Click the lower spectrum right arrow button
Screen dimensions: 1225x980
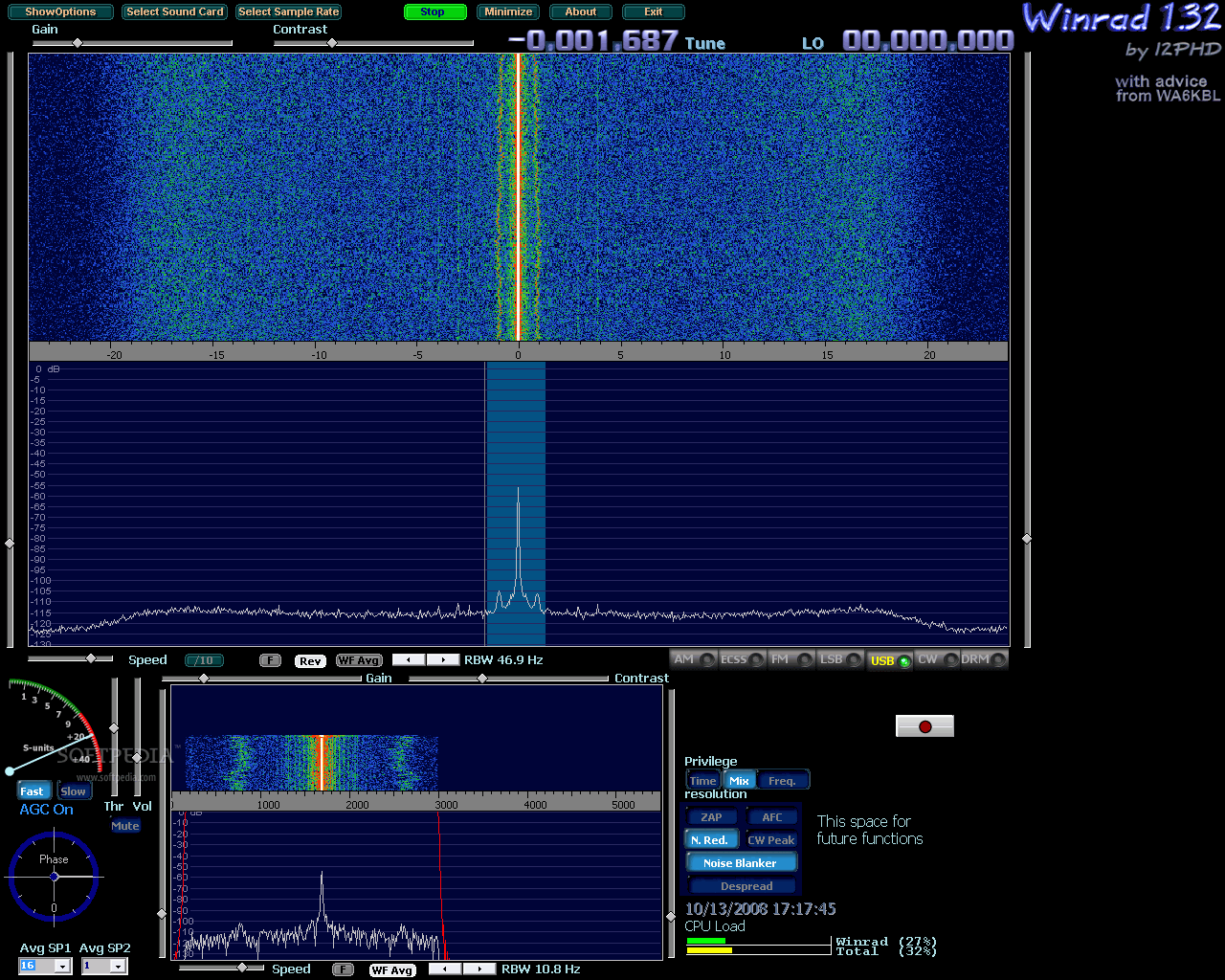point(479,969)
